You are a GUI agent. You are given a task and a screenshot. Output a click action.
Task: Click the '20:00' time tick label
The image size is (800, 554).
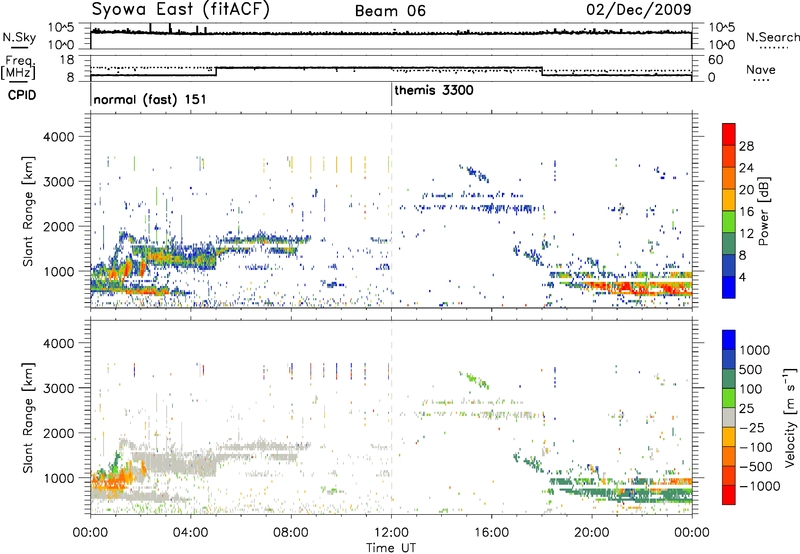coord(592,533)
